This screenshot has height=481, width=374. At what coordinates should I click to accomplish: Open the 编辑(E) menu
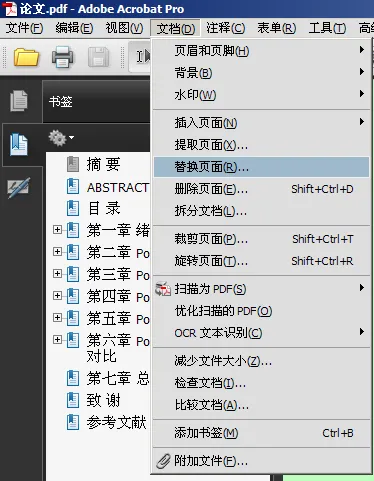coord(74,28)
